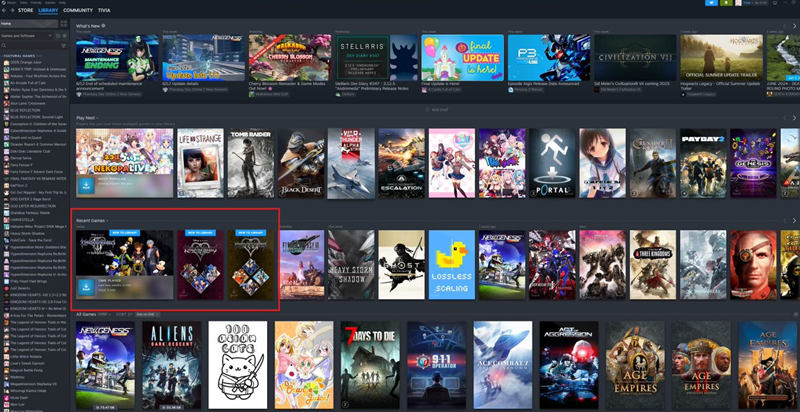Open Civilization VII coming 2025 news item
This screenshot has width=800, height=412.
[x=635, y=64]
